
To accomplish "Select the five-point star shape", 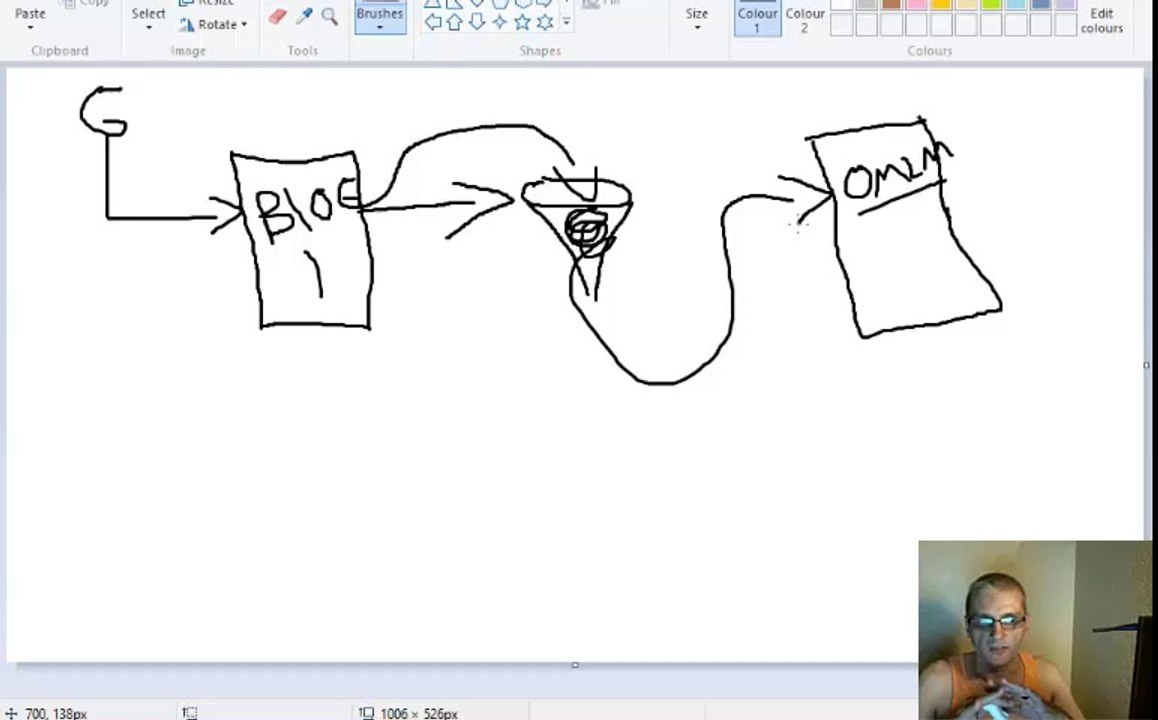I will pyautogui.click(x=522, y=22).
